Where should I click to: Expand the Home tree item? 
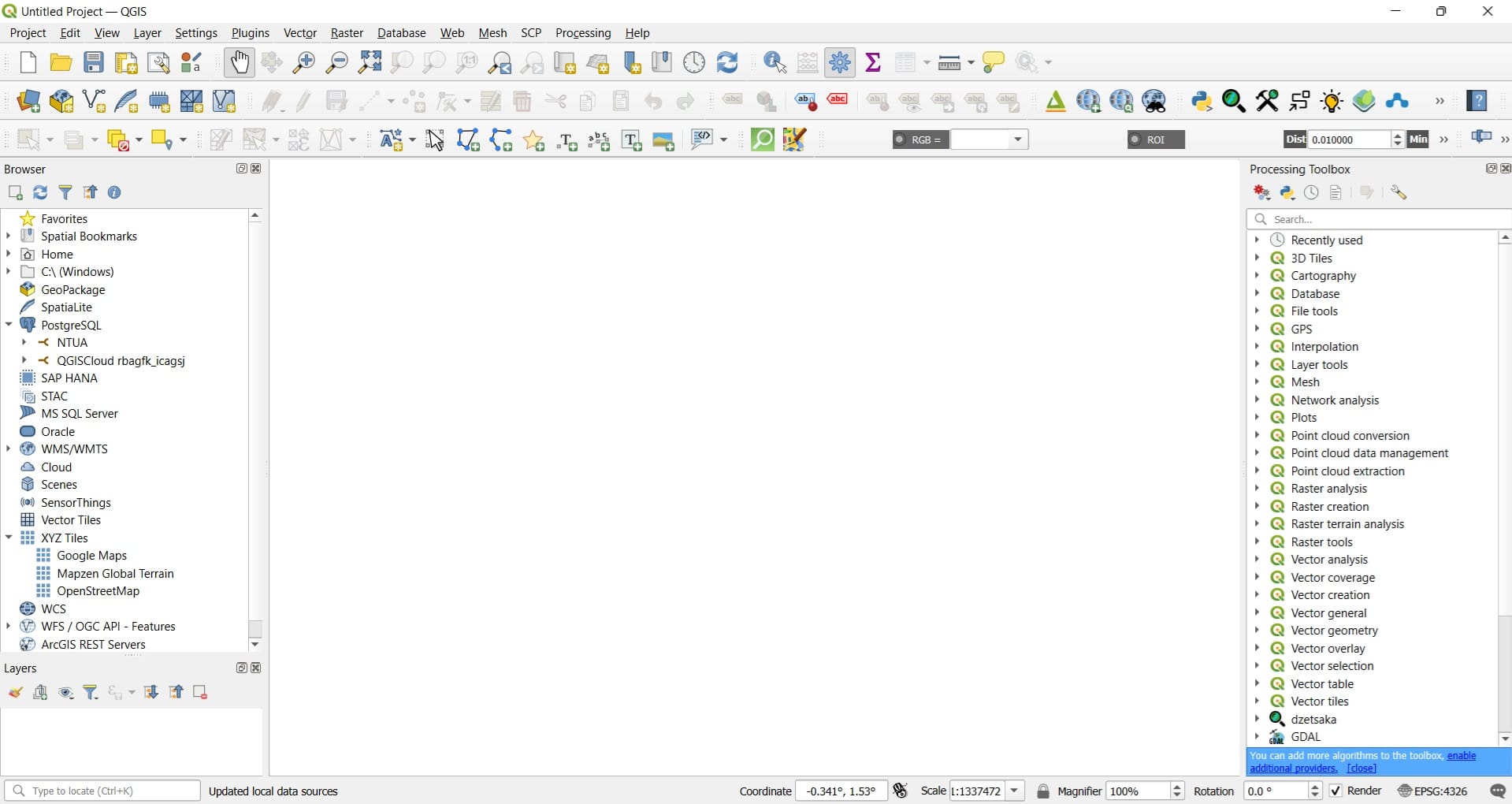9,254
